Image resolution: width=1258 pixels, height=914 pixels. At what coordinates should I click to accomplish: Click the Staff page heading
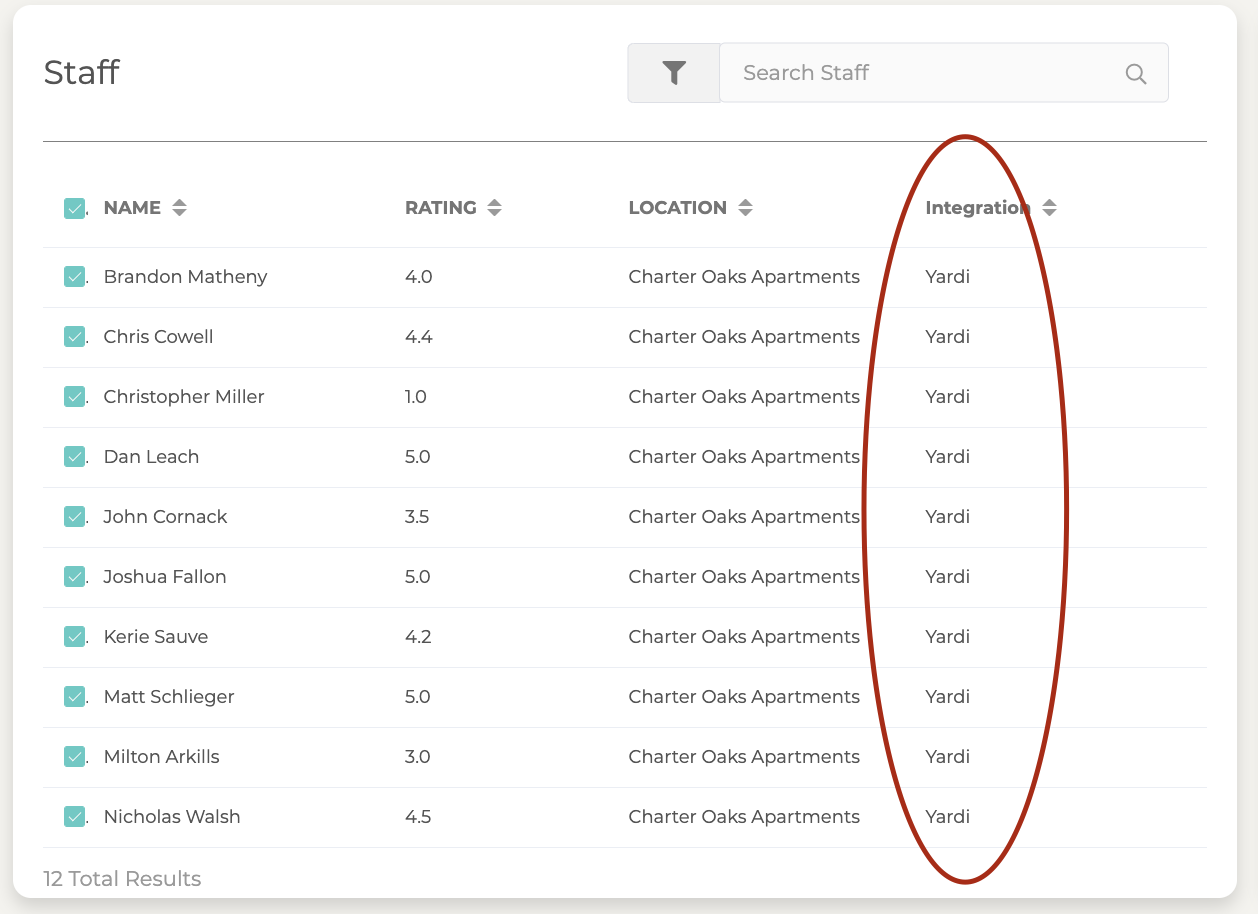point(82,72)
